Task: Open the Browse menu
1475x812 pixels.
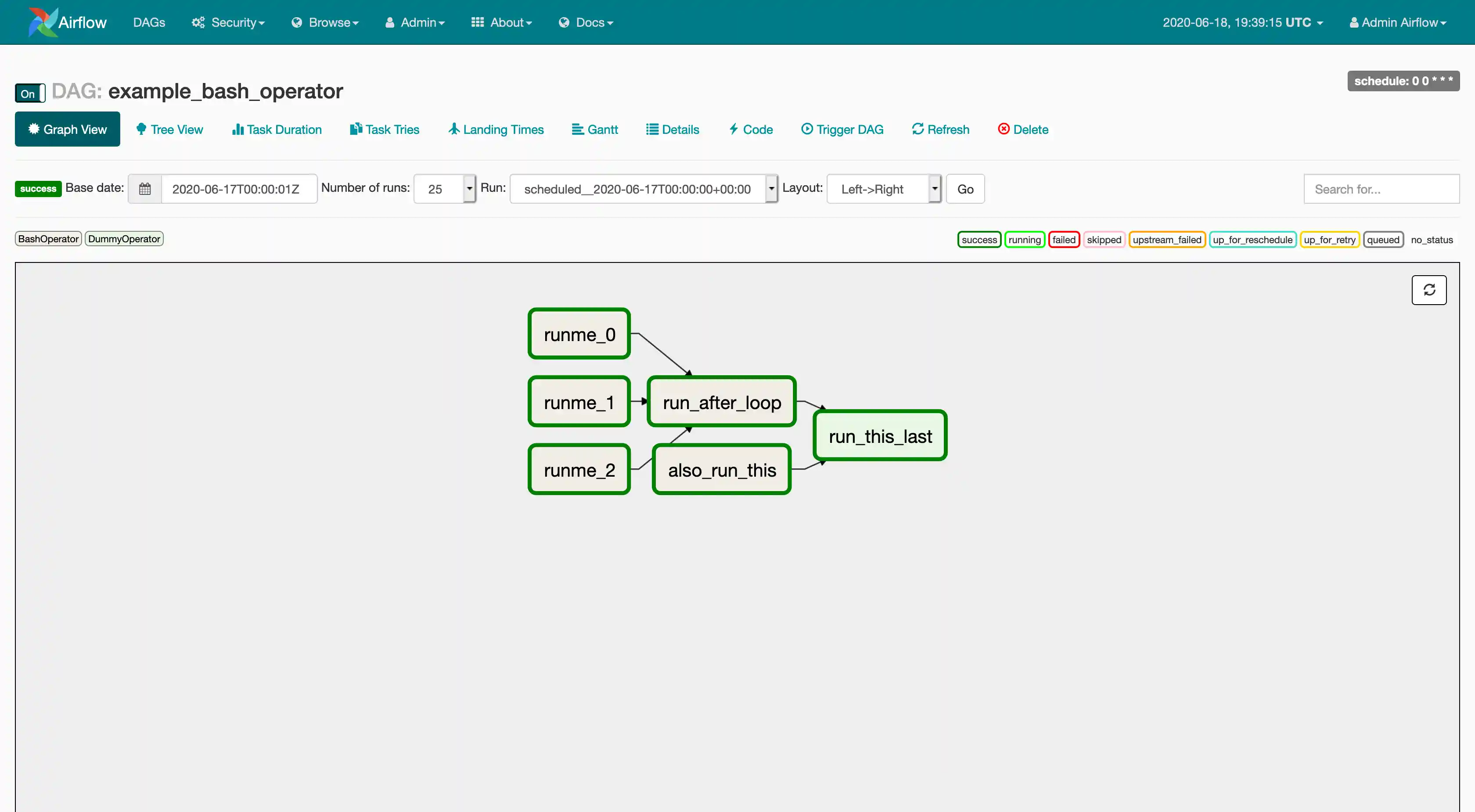Action: (x=325, y=22)
